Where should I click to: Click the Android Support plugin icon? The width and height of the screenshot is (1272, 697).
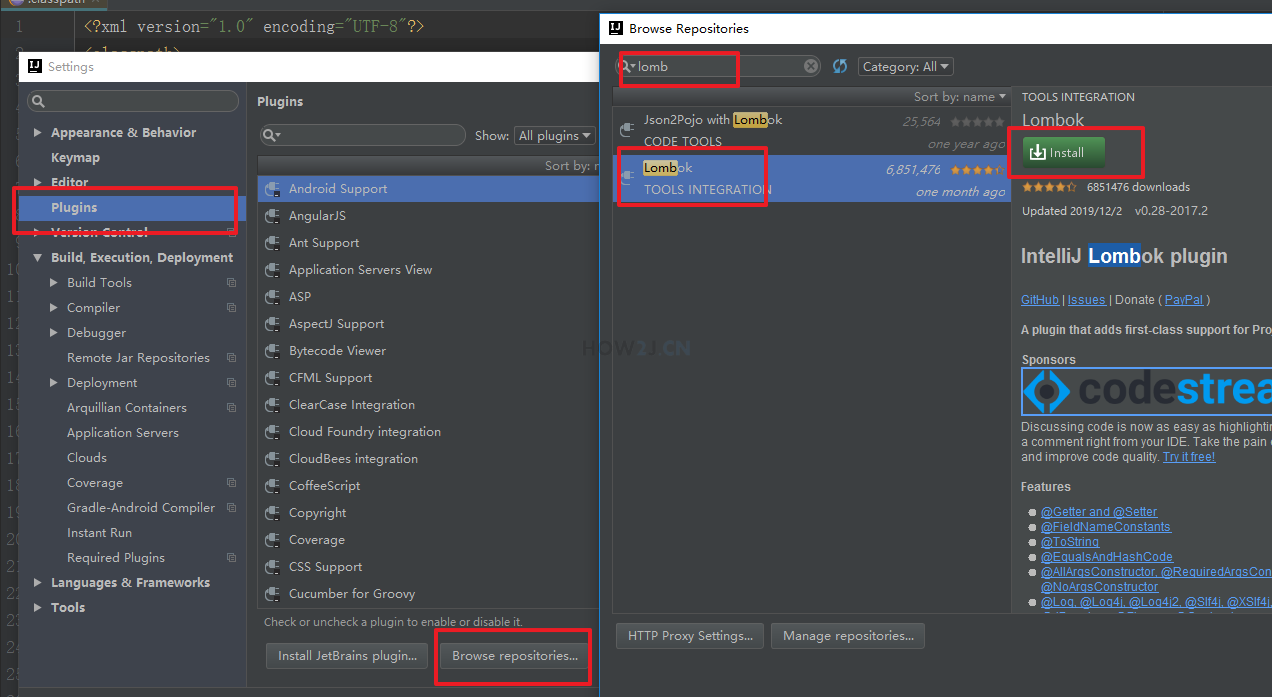tap(272, 189)
